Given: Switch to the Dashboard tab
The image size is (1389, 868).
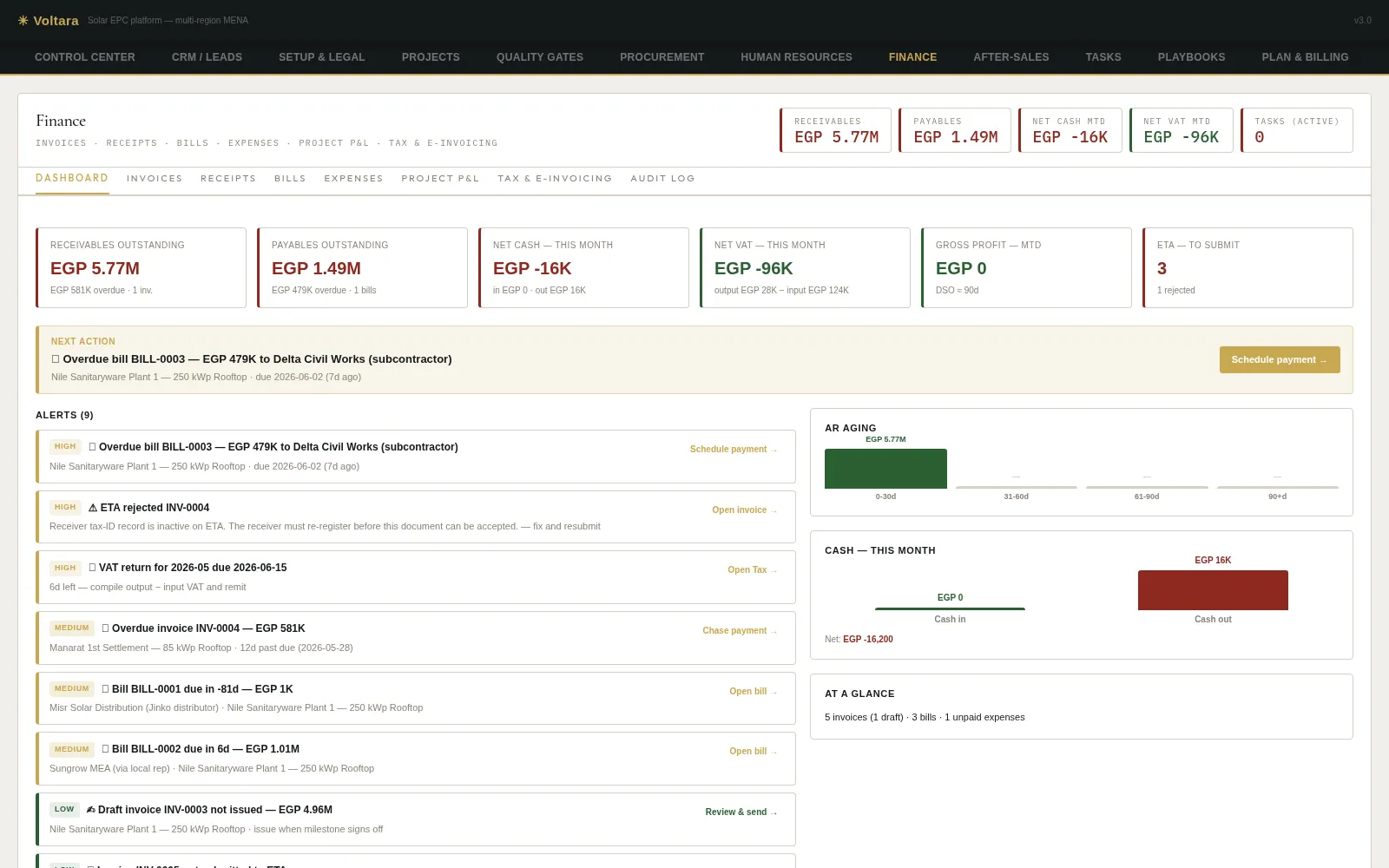Looking at the screenshot, I should (x=72, y=178).
